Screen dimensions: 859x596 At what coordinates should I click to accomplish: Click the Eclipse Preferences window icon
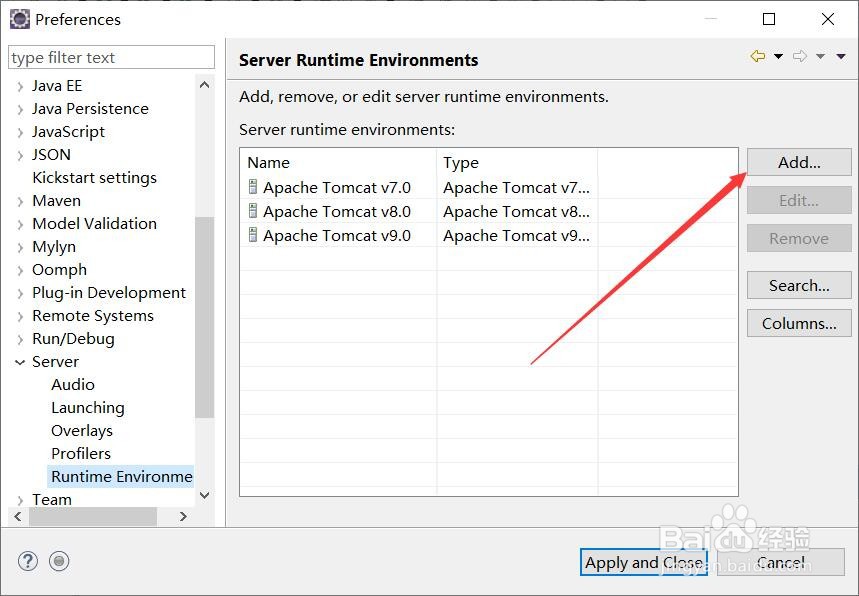click(20, 19)
